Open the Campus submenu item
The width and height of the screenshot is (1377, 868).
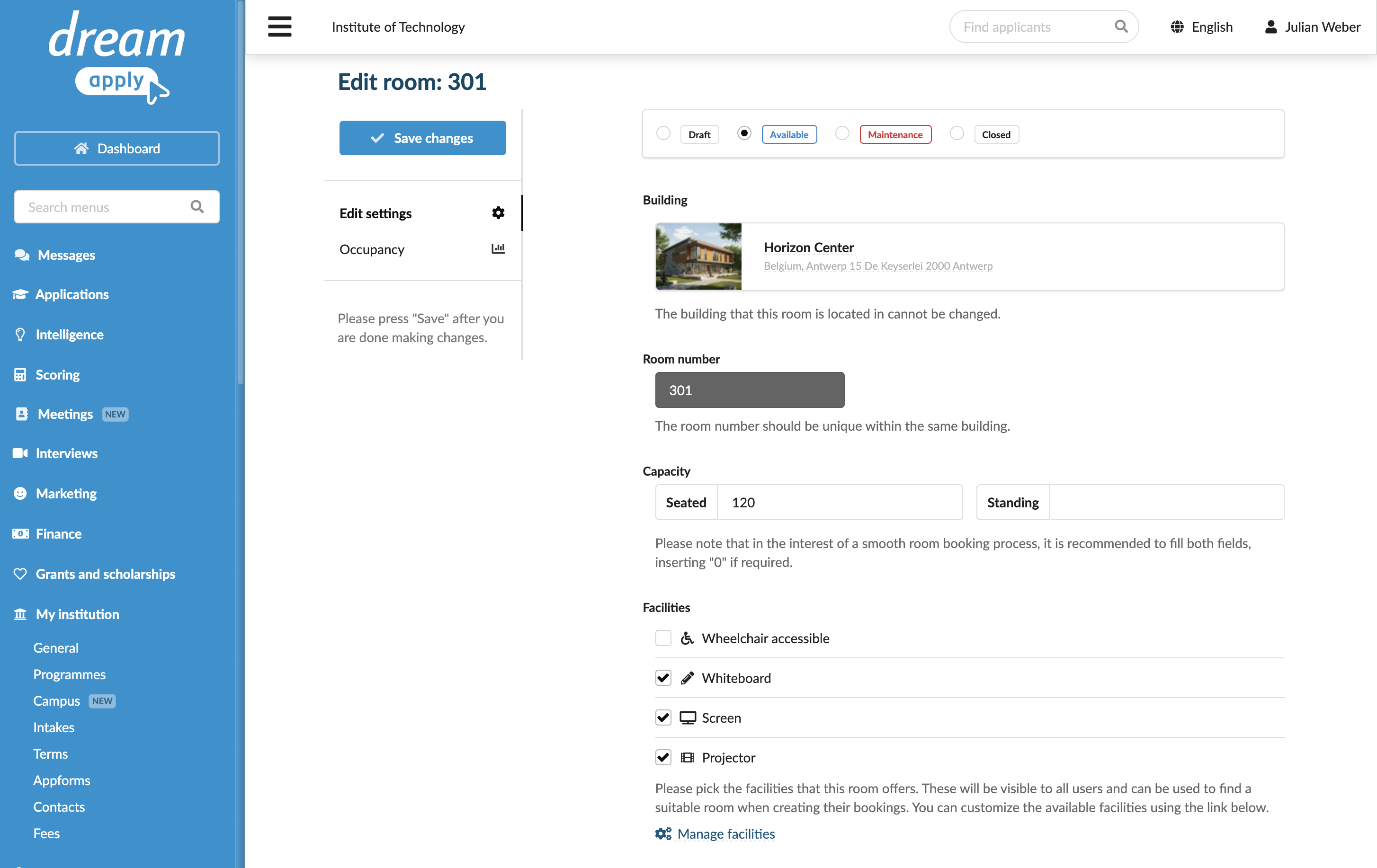click(x=57, y=700)
